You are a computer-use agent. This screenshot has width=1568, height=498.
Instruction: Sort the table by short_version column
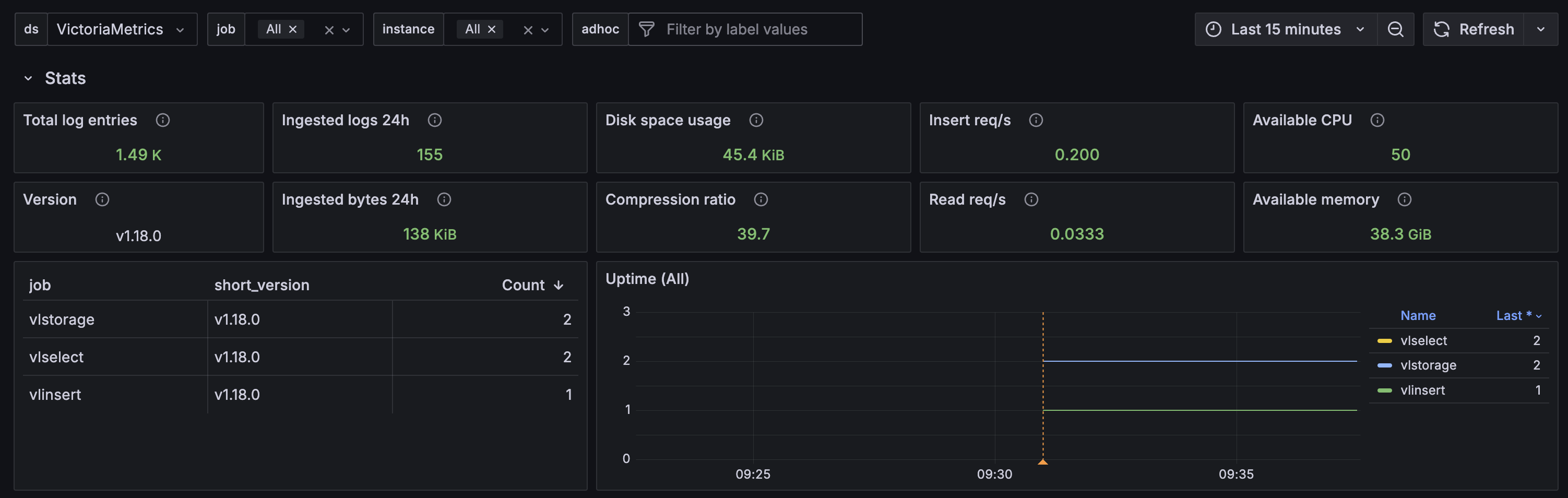(x=262, y=285)
